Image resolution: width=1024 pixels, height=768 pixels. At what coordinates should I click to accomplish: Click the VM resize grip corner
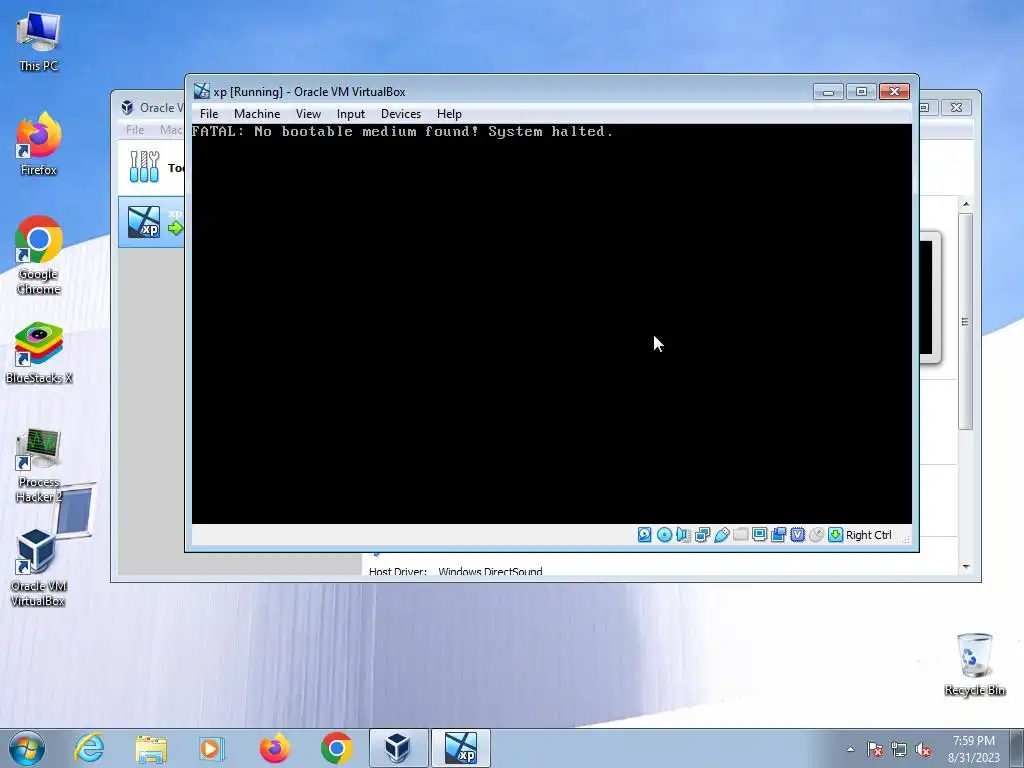906,539
